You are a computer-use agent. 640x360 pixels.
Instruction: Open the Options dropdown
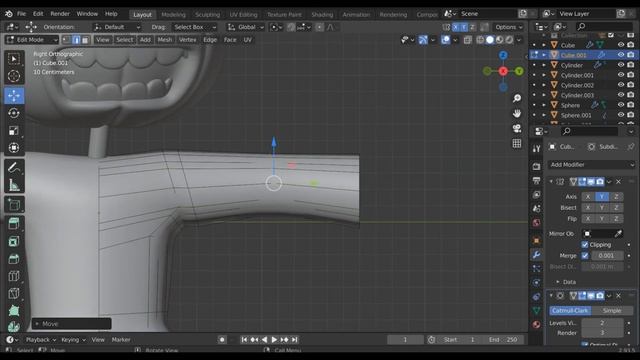click(x=508, y=27)
